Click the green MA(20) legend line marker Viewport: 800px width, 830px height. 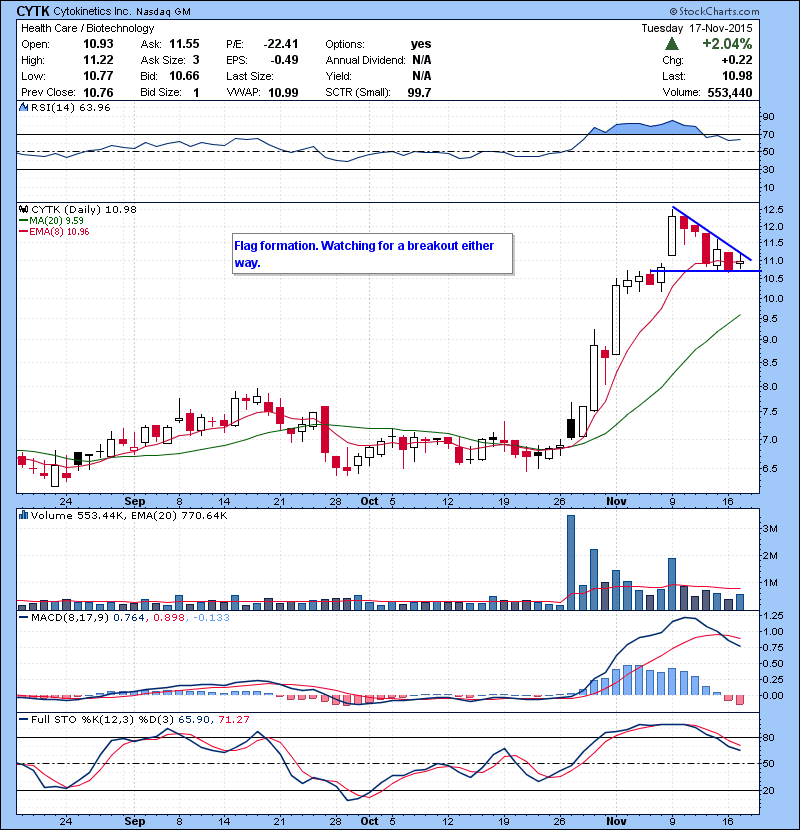coord(23,221)
